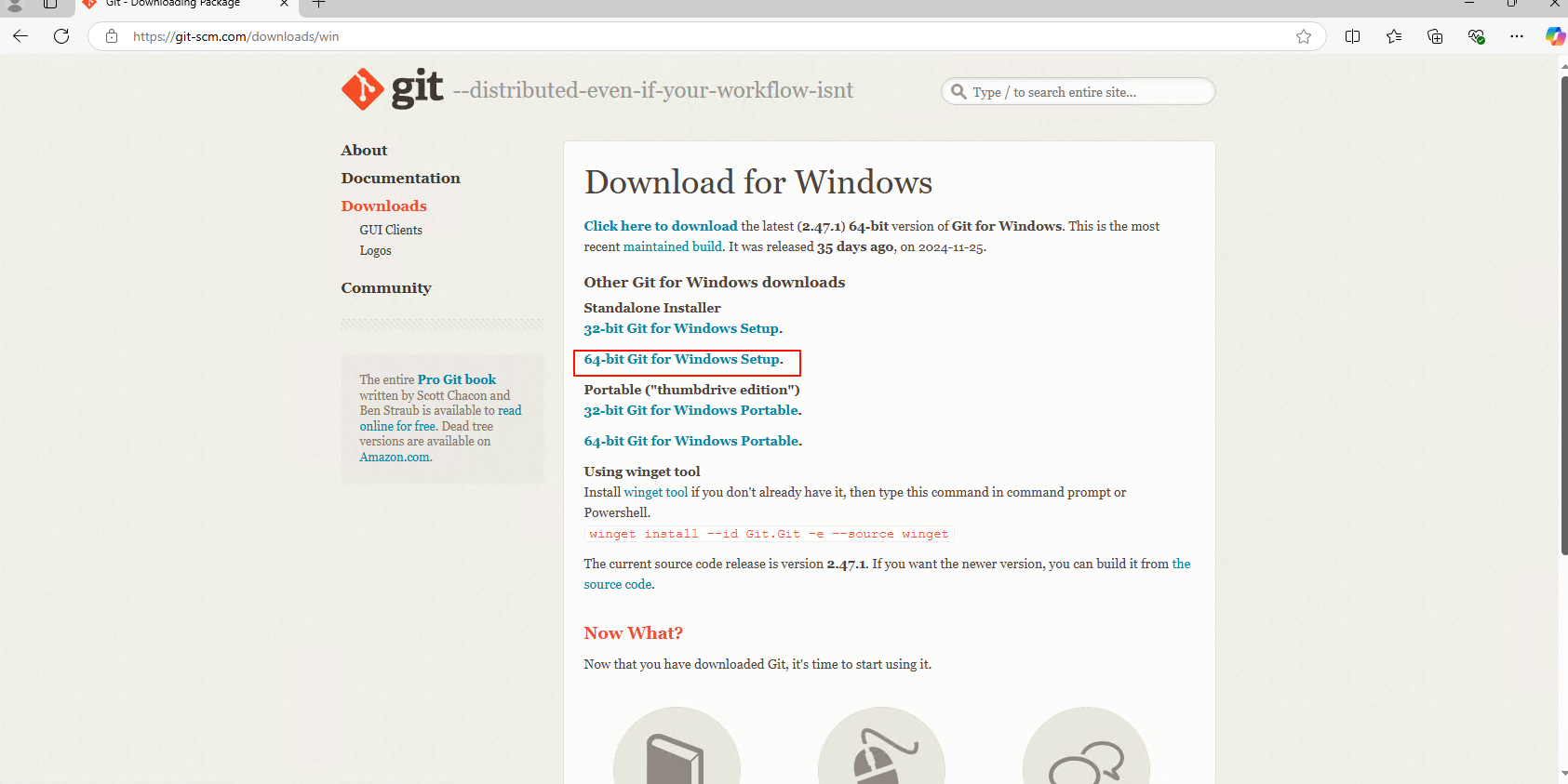Download 32-bit Git for Windows Setup

click(681, 328)
